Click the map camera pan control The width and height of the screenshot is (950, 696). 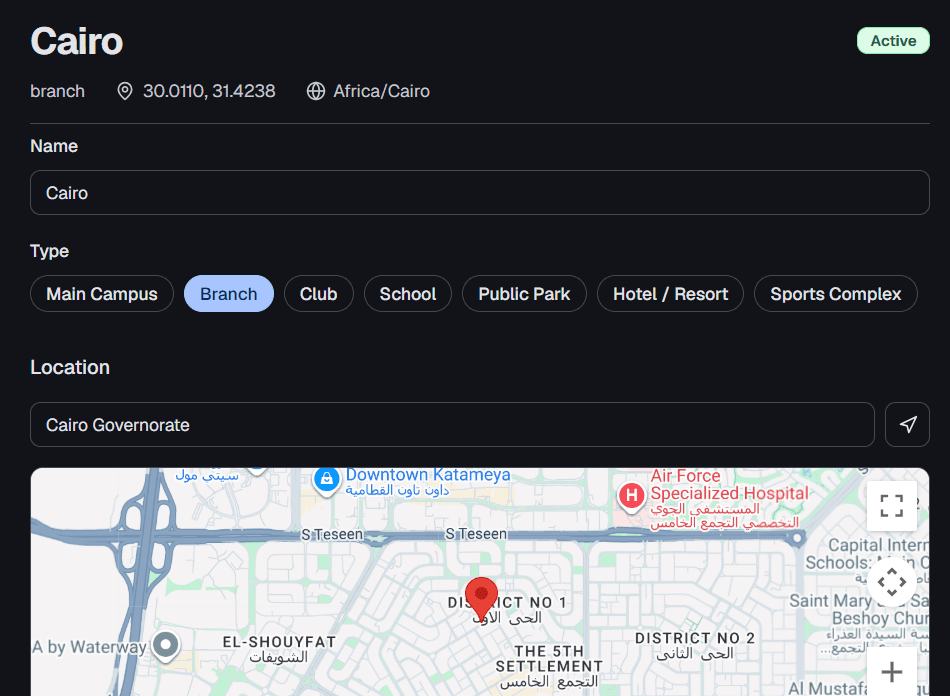tap(892, 582)
